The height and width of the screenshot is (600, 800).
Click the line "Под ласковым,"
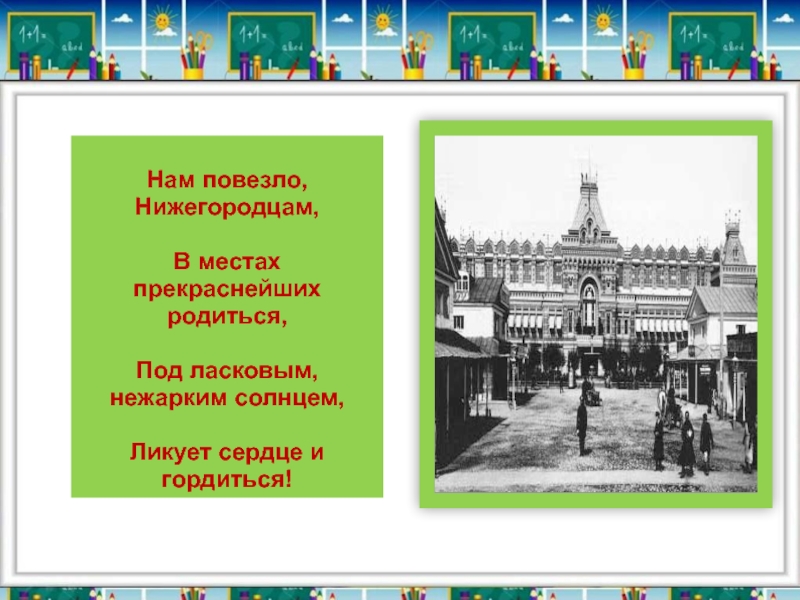(x=226, y=371)
